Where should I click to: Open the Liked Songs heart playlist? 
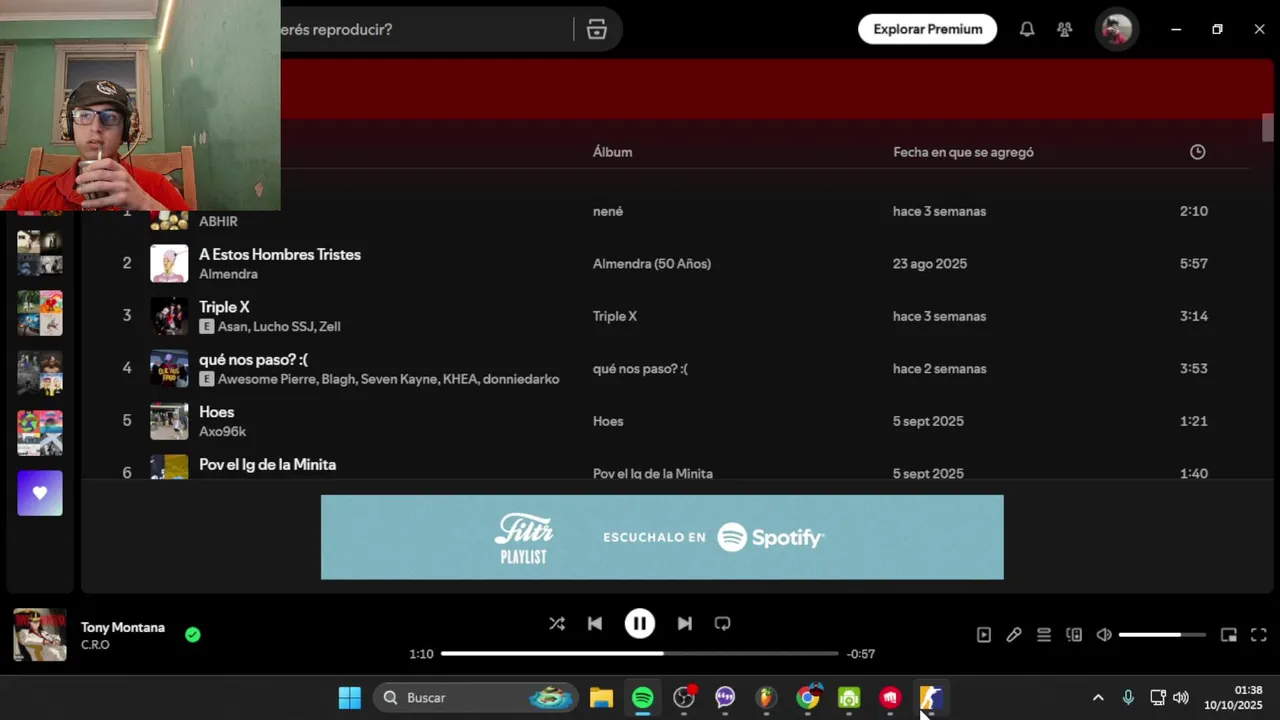click(x=40, y=493)
